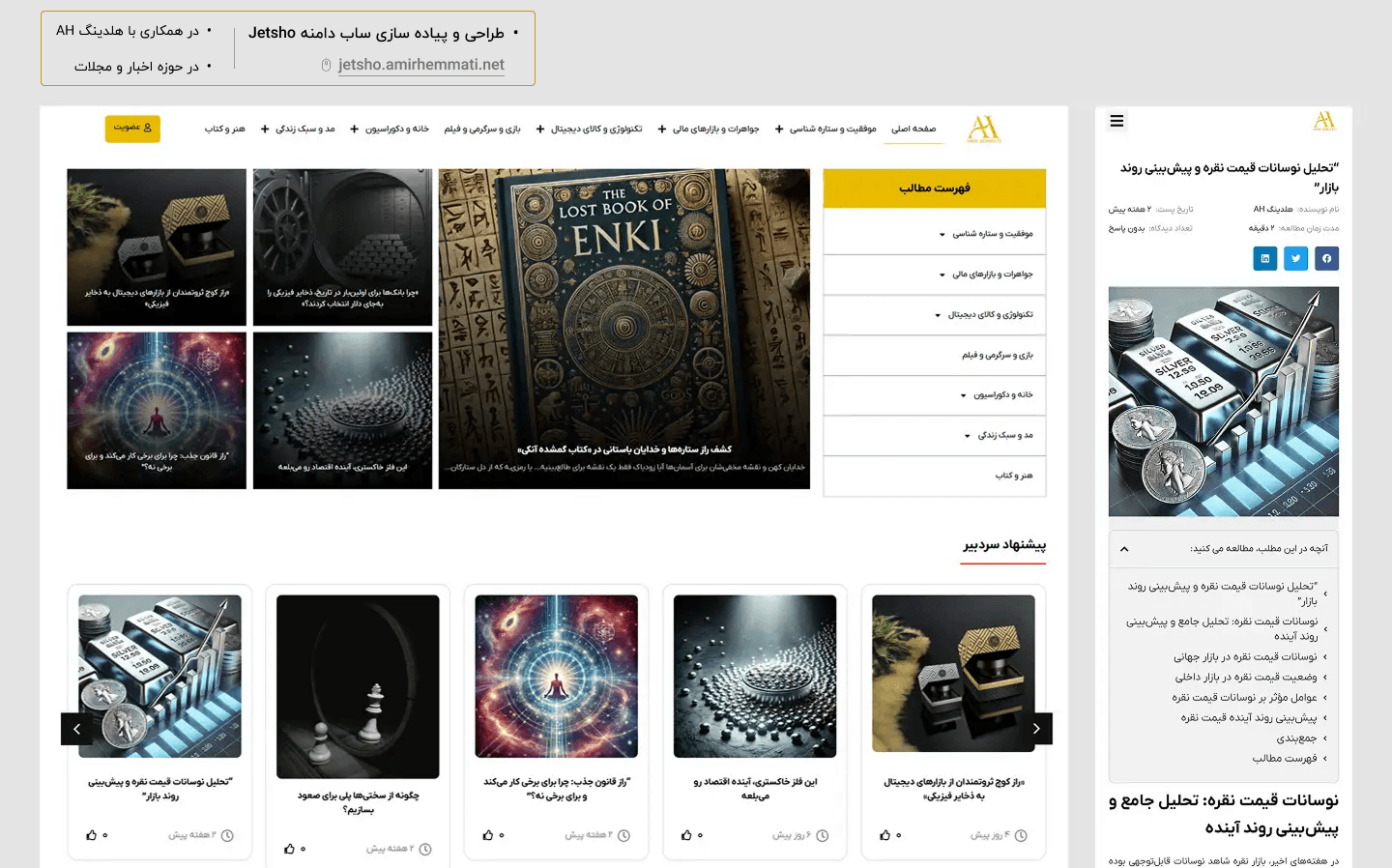Like the «راز قانون جذب» carousel card
Image resolution: width=1392 pixels, height=868 pixels.
pyautogui.click(x=488, y=835)
